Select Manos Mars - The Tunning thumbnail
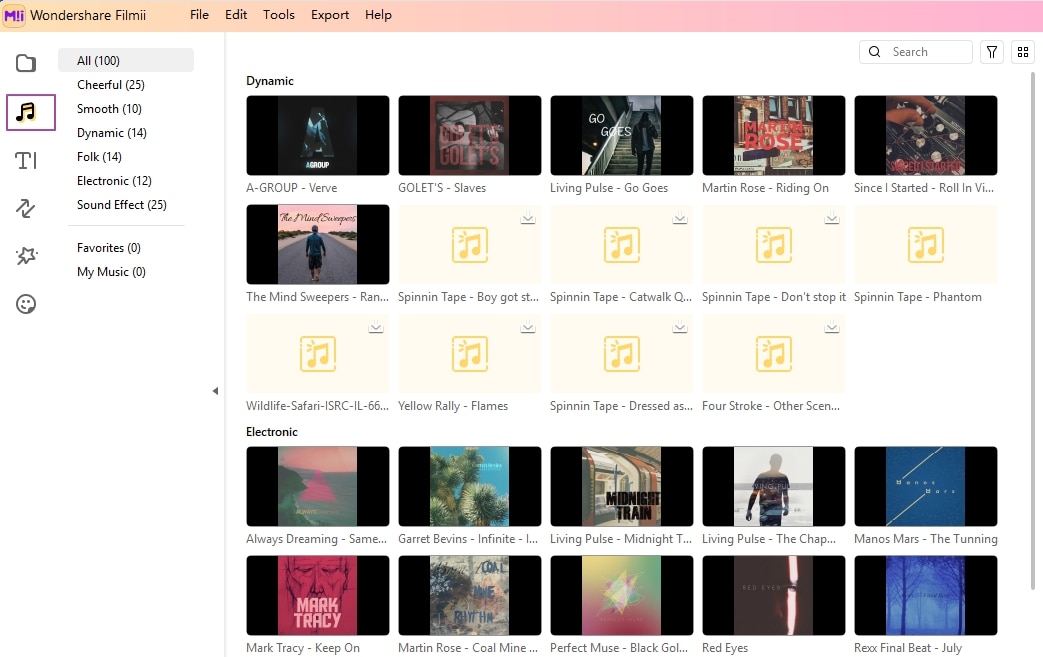 925,487
